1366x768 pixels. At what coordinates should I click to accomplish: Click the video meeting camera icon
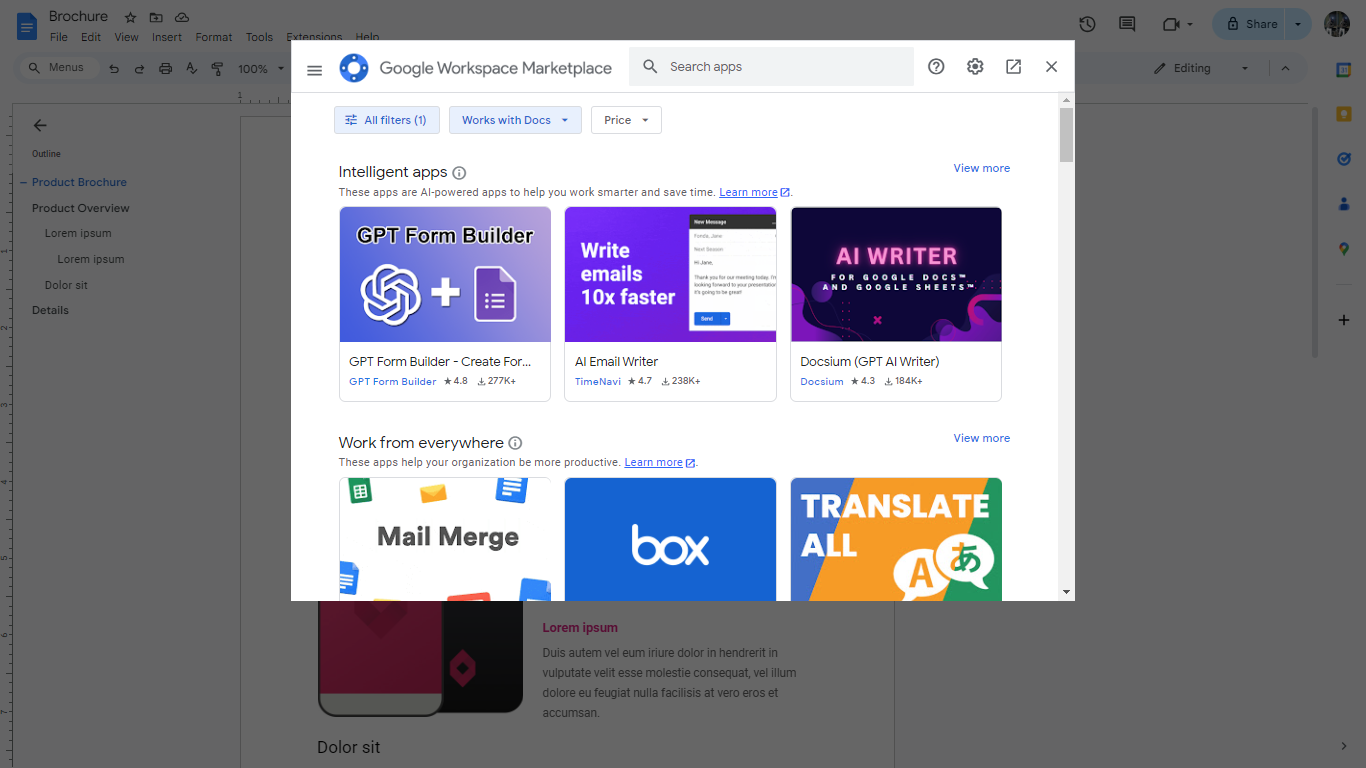1171,24
